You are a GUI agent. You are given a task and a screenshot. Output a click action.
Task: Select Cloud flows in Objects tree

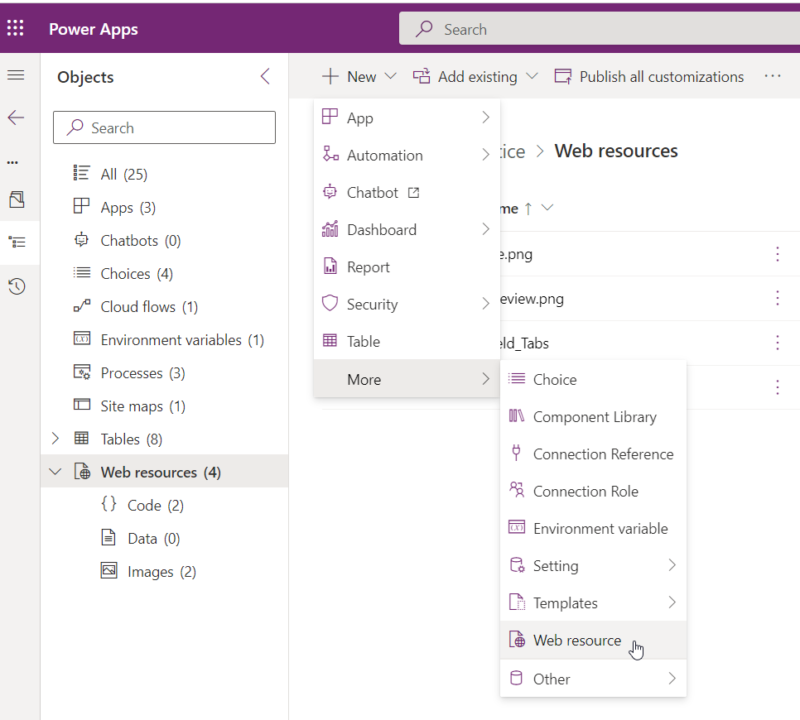click(x=149, y=307)
